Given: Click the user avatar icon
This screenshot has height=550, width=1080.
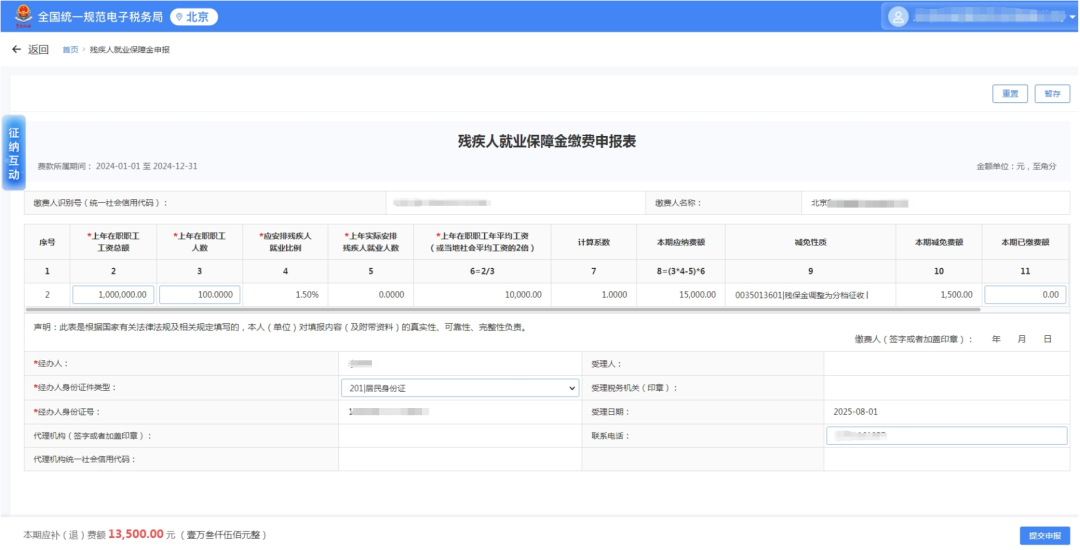Looking at the screenshot, I should 899,16.
